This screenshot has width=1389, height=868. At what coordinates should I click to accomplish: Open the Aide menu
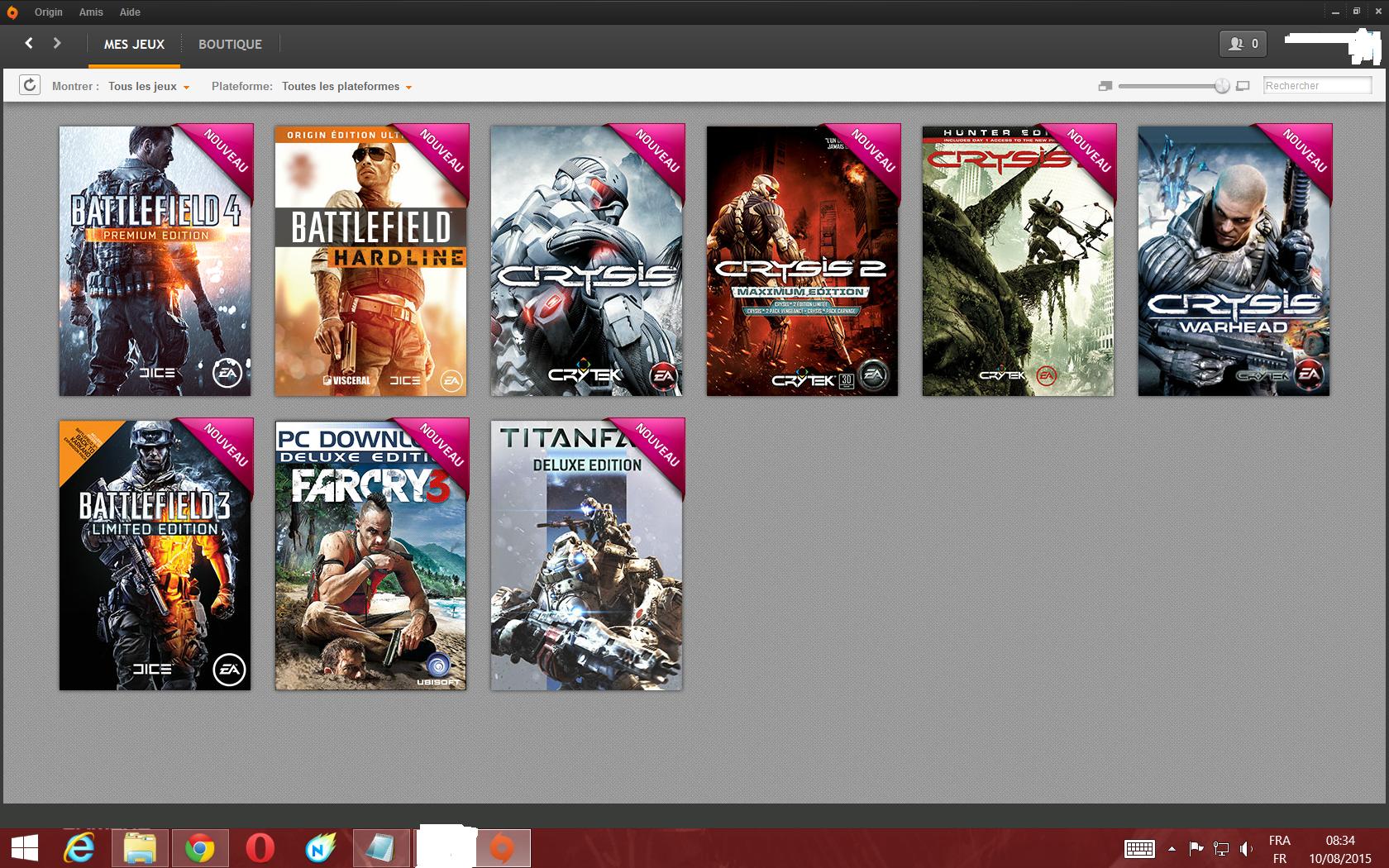coord(130,12)
